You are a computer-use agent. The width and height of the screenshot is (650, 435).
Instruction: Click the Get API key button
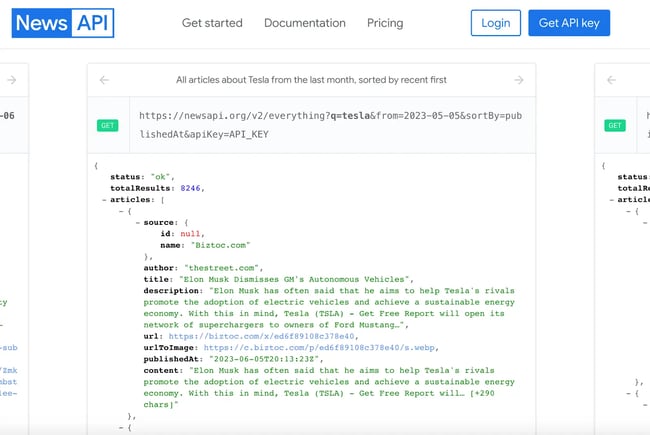[569, 23]
